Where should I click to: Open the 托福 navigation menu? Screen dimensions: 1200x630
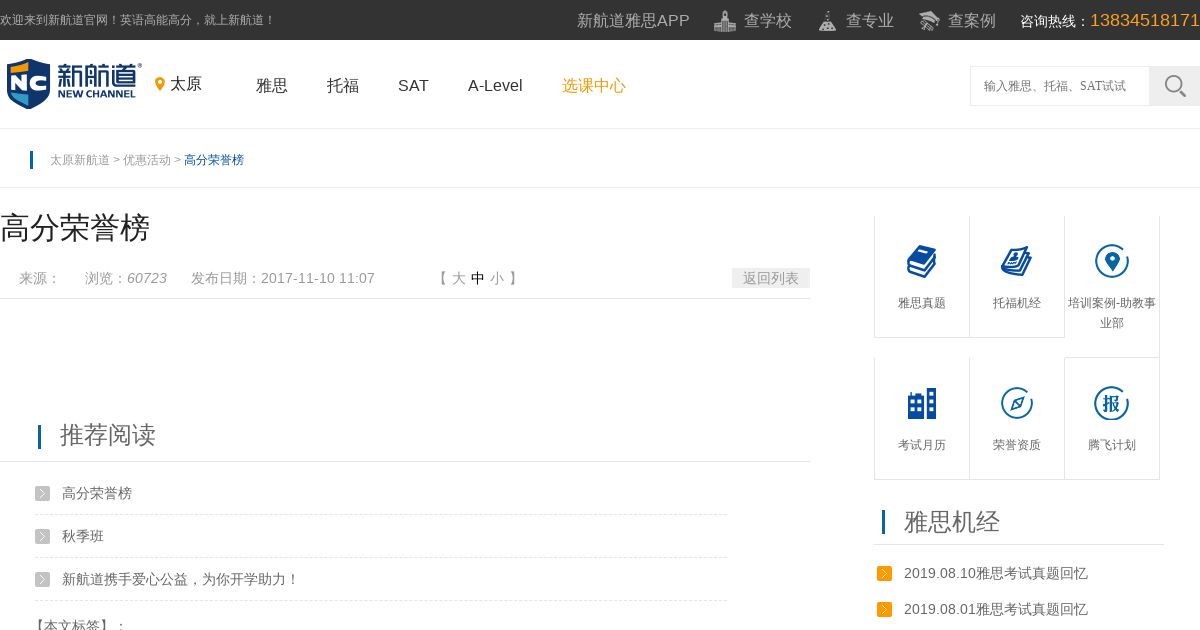tap(343, 85)
